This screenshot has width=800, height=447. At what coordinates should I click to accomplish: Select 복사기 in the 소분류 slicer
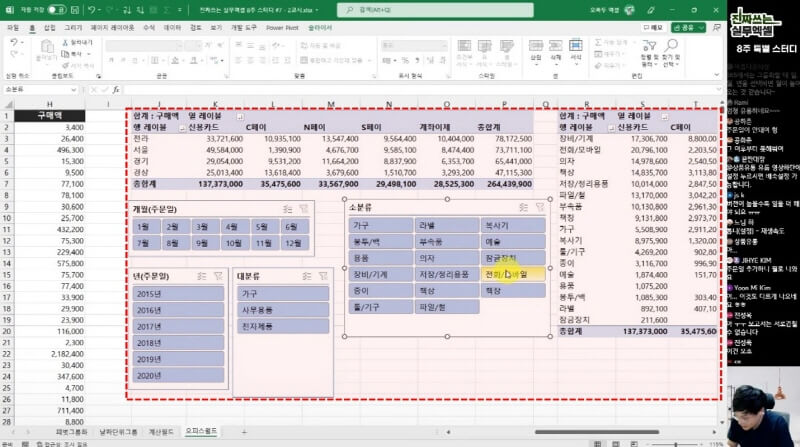(x=513, y=226)
